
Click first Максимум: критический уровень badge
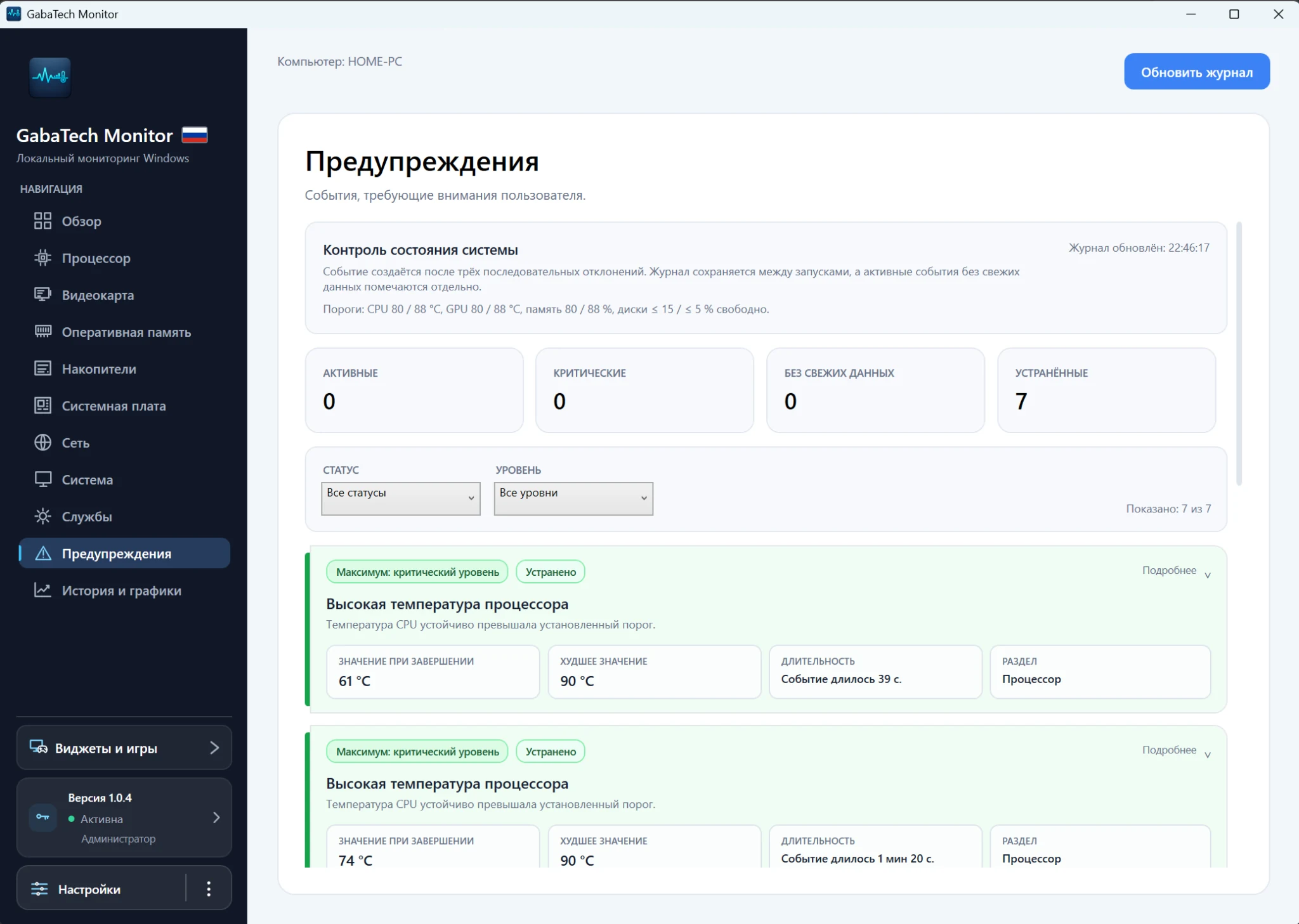[x=417, y=571]
